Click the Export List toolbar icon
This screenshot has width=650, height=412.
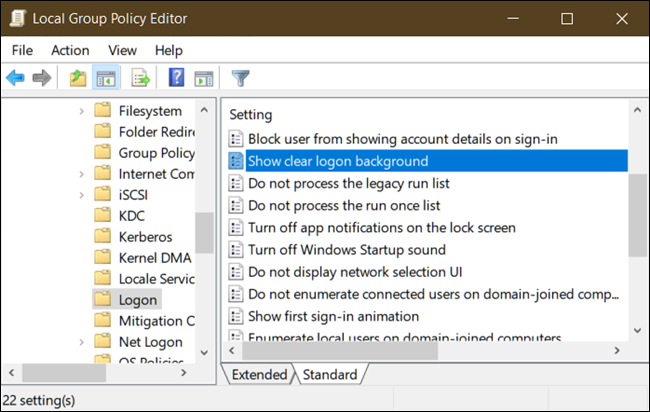point(140,77)
